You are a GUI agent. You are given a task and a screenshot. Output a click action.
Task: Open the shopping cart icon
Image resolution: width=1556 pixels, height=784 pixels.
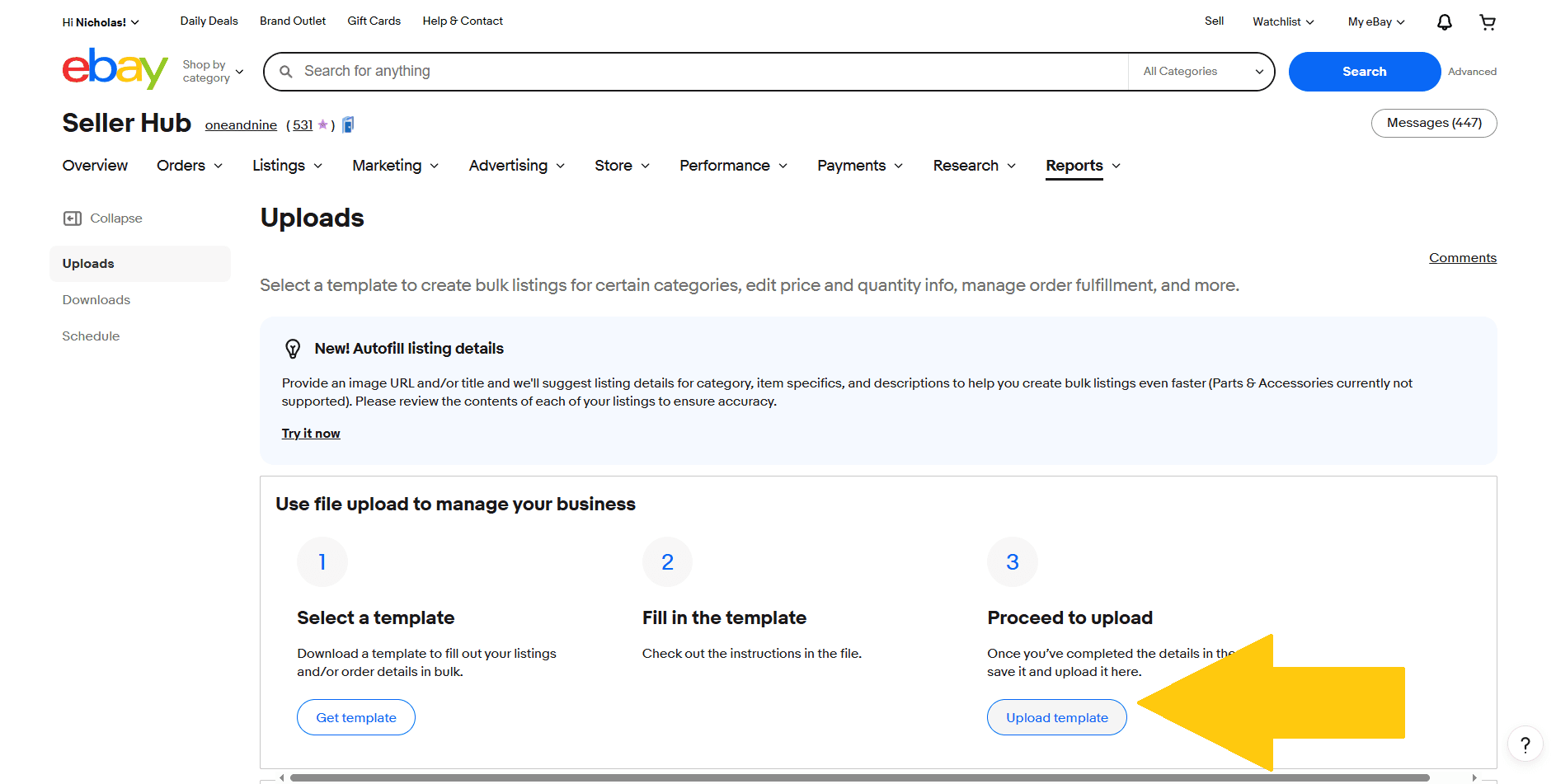(1487, 21)
